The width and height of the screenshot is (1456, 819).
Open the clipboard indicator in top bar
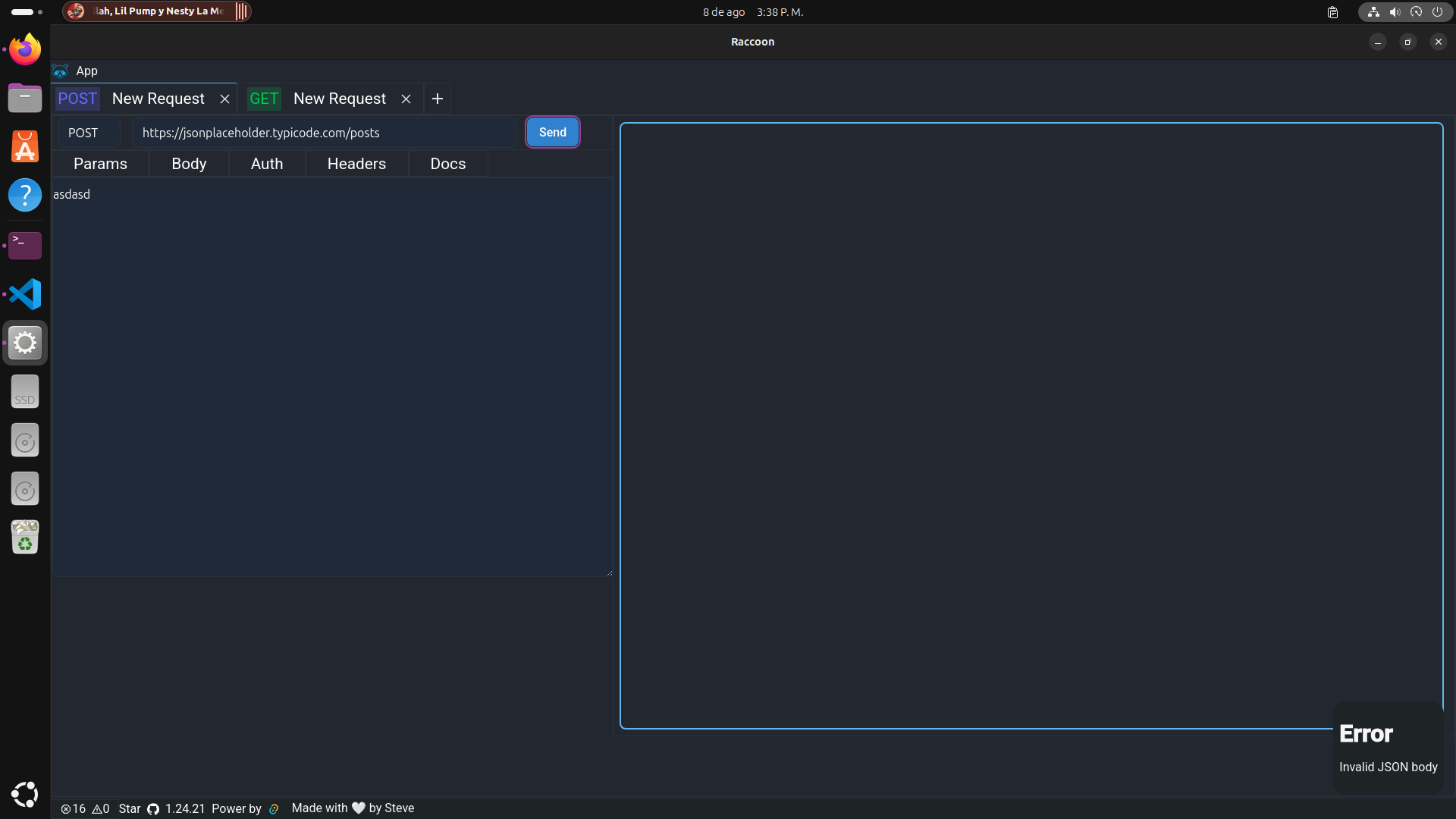[x=1332, y=12]
